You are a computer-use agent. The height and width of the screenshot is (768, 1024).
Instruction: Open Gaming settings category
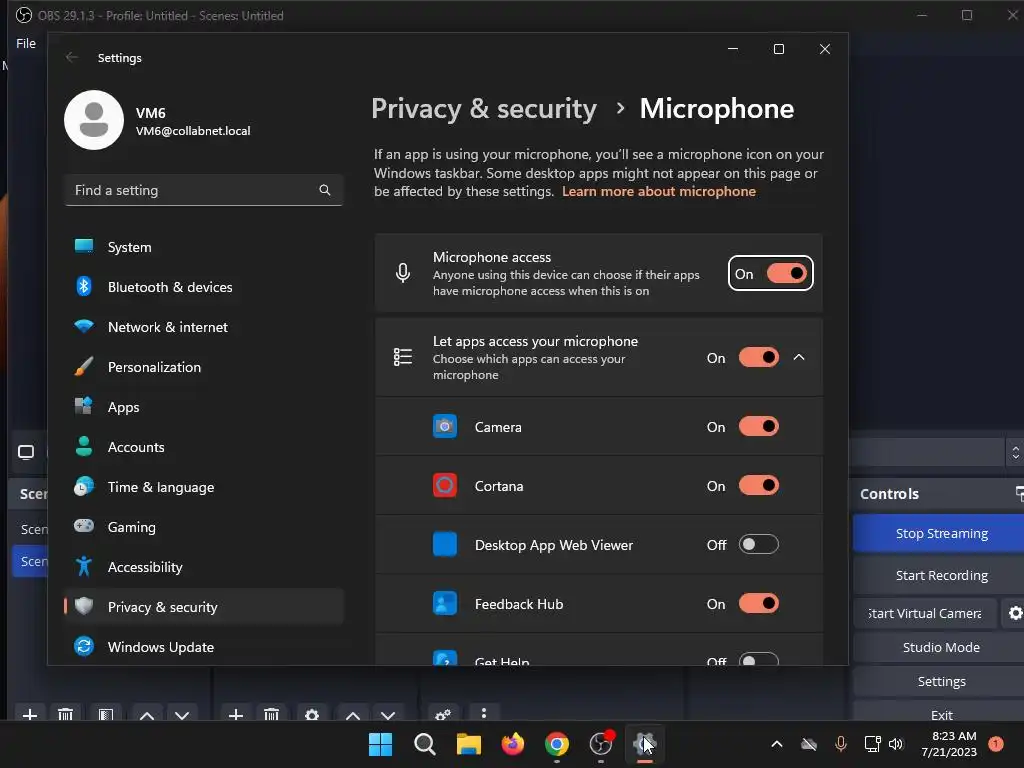point(204,526)
